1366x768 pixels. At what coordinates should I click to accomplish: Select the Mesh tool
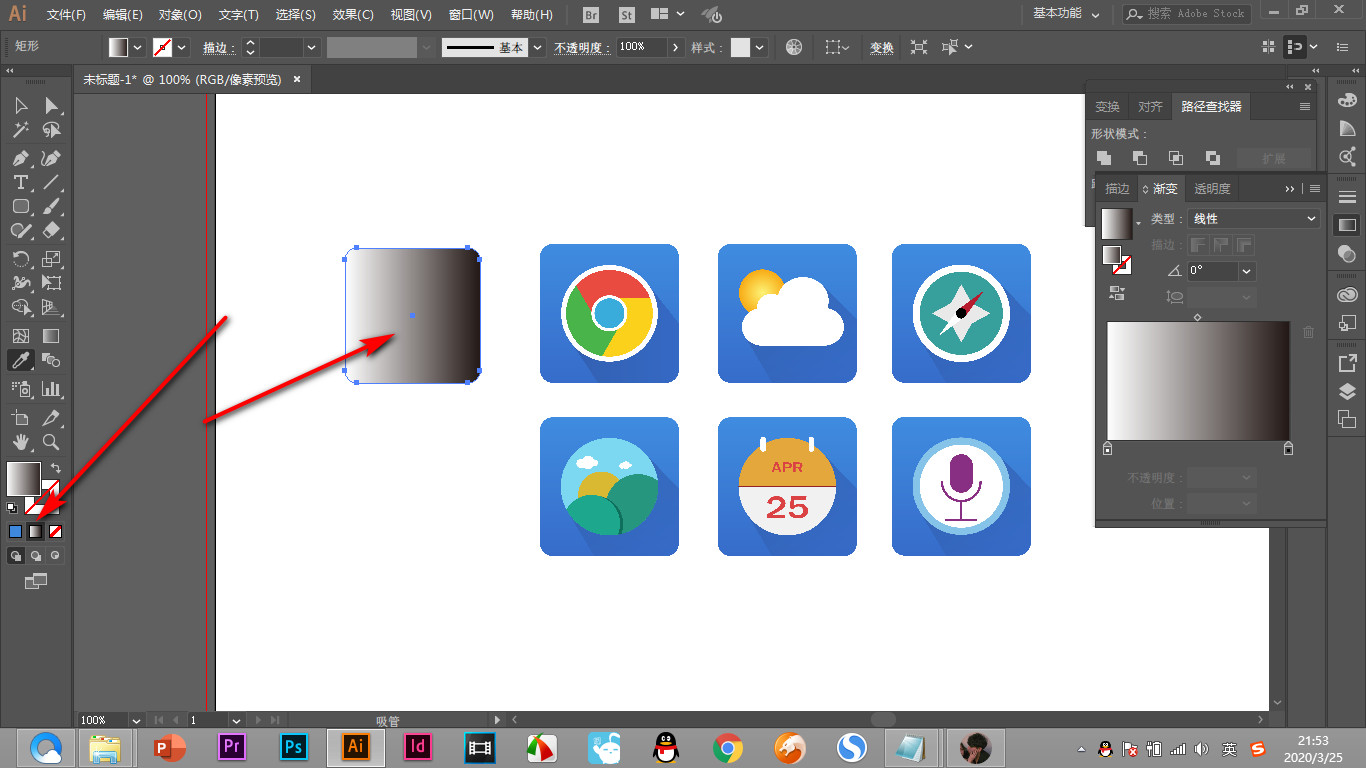(21, 336)
